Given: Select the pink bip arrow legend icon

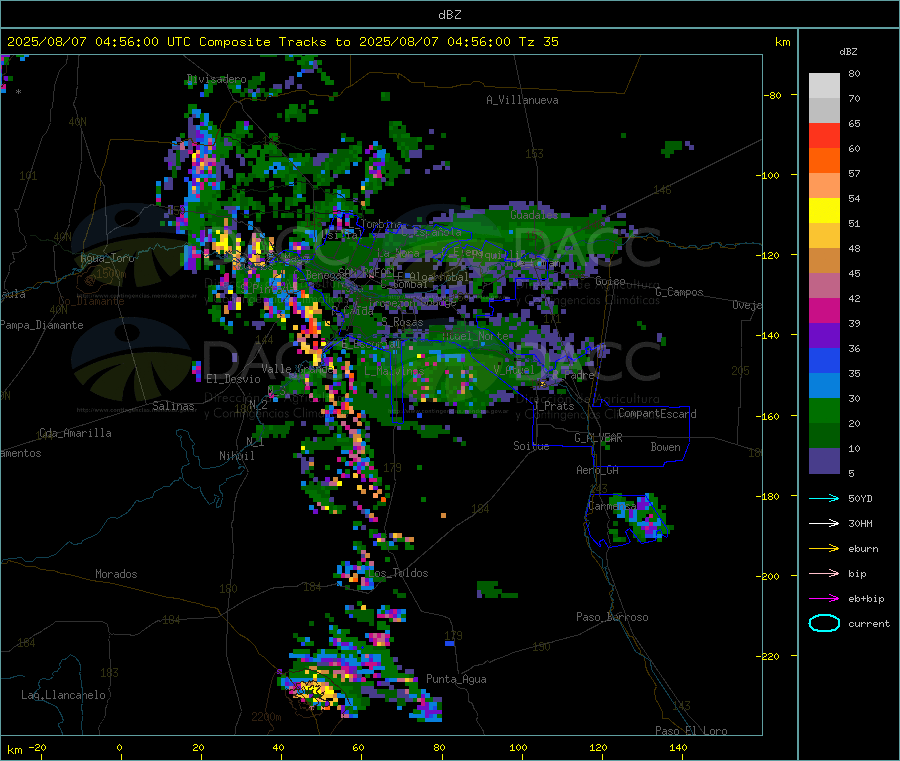Looking at the screenshot, I should point(824,573).
